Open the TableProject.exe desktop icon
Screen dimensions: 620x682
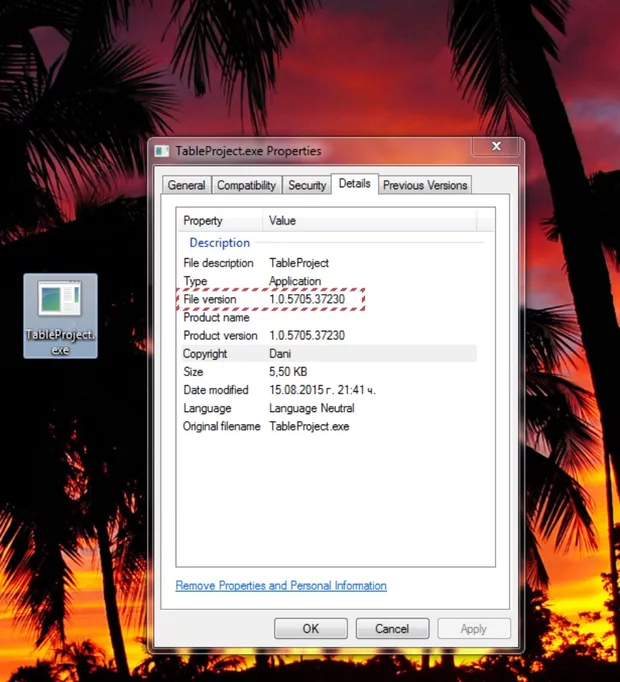60,313
